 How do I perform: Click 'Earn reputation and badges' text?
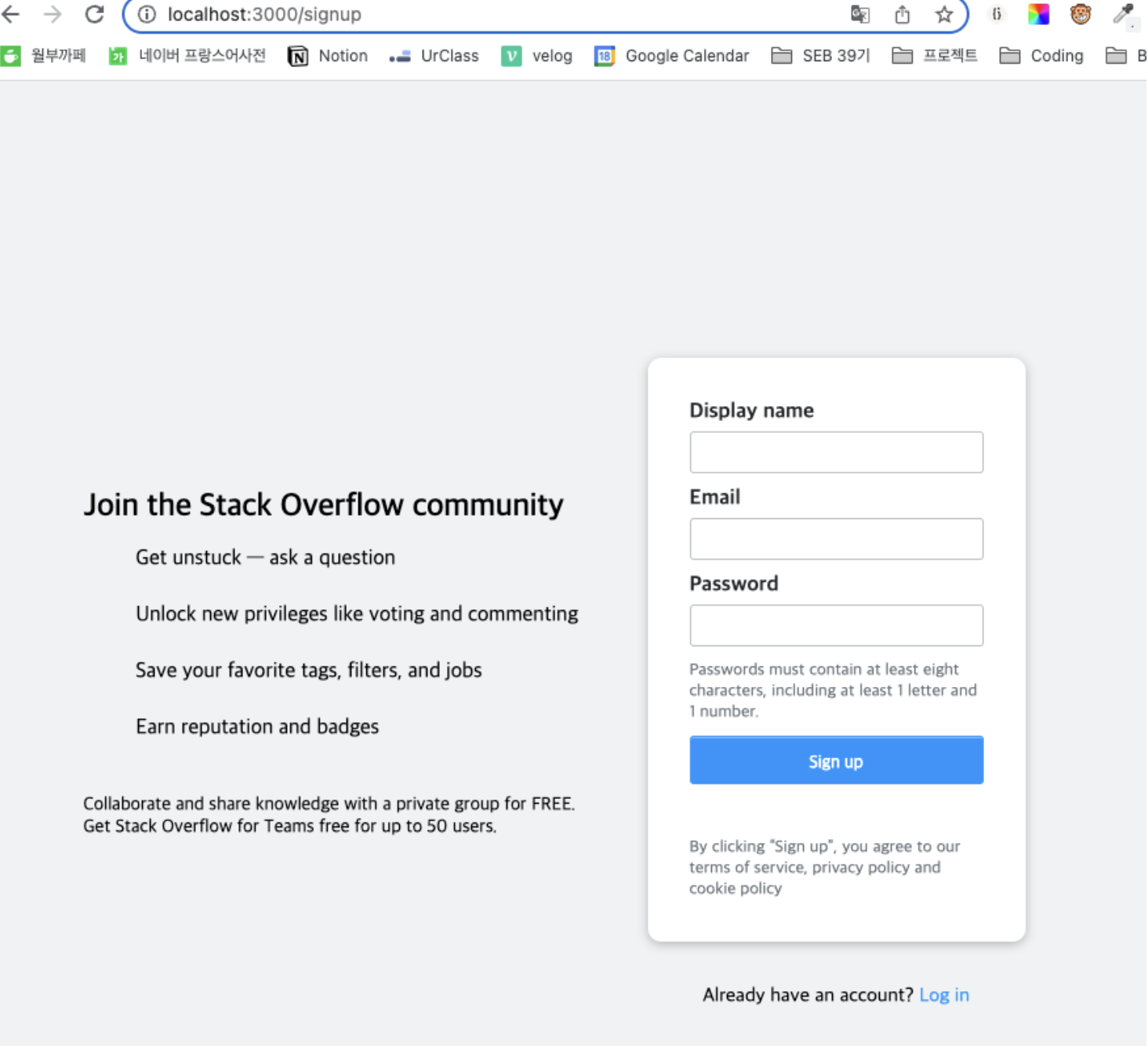point(257,726)
